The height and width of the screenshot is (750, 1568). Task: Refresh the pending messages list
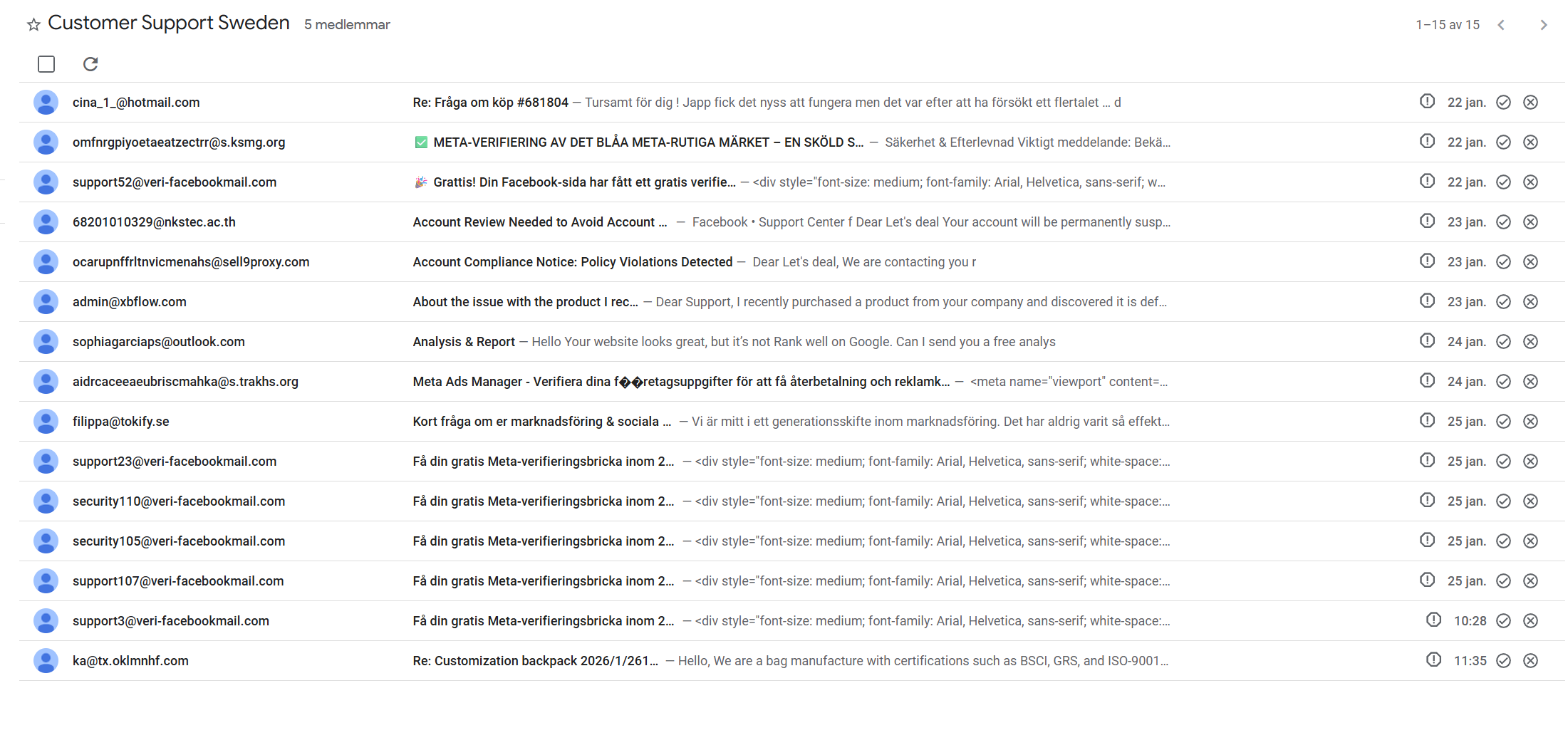(x=90, y=64)
